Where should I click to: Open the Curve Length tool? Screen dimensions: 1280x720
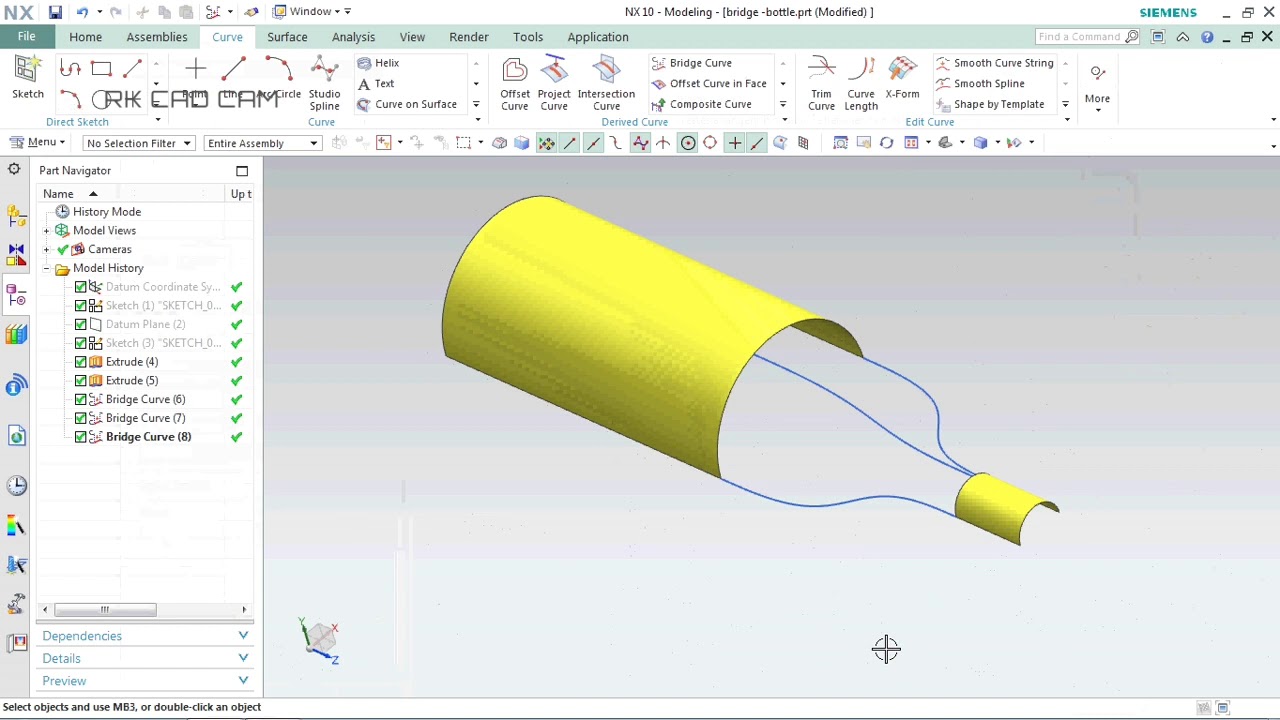point(861,84)
